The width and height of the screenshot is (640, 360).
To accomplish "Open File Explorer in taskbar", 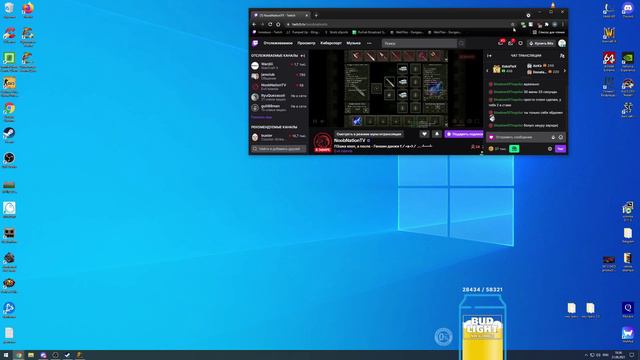I will 31,355.
